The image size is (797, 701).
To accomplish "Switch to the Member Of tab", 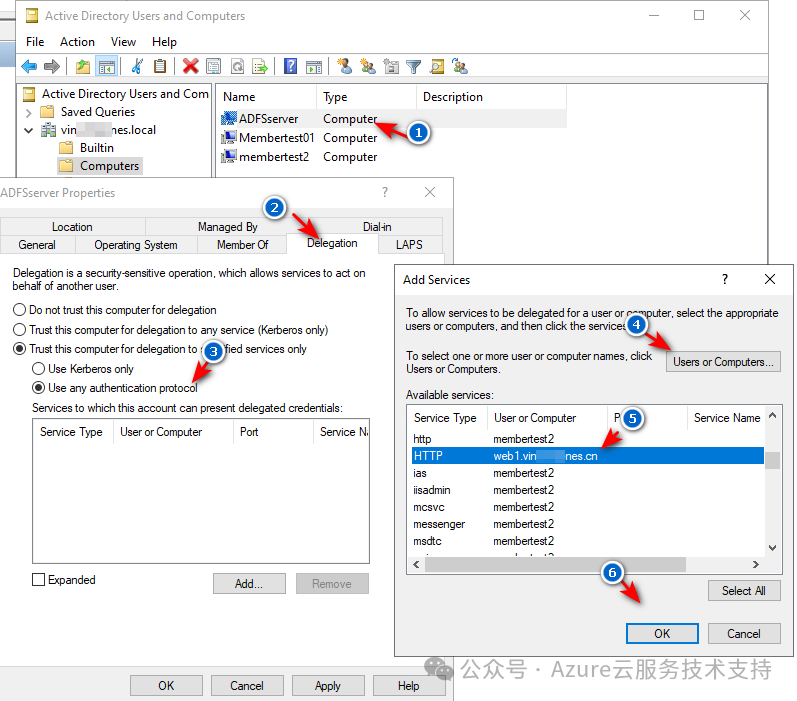I will point(242,245).
